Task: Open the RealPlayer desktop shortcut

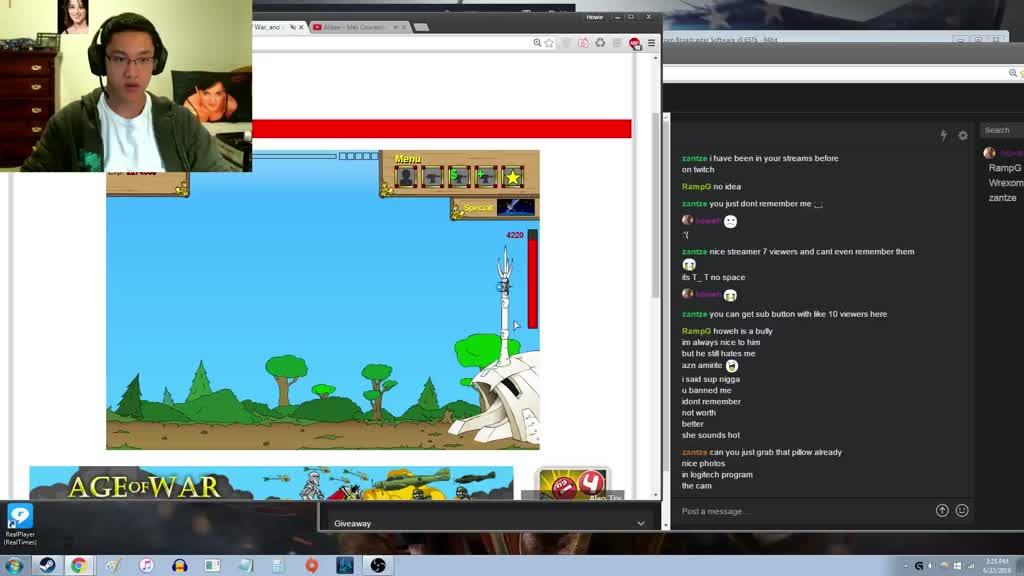Action: point(20,524)
